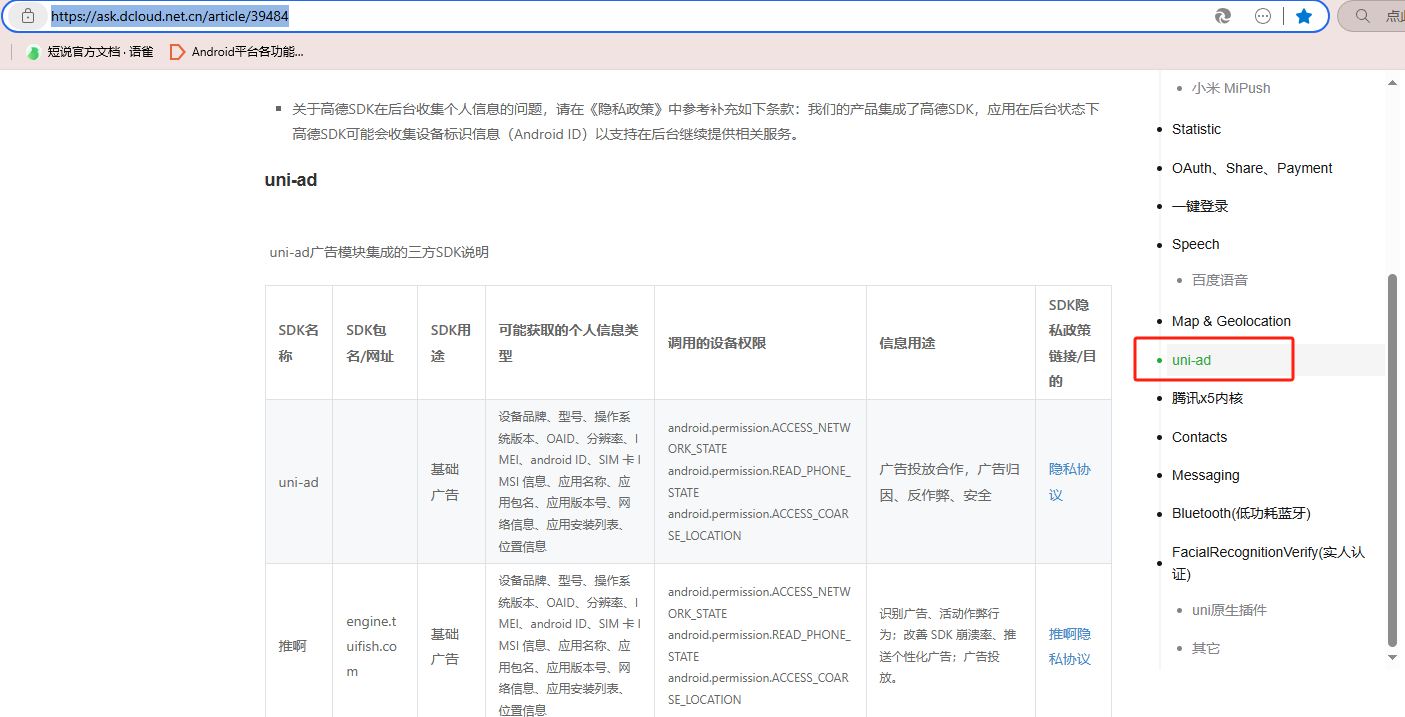Jump to 一键登录 section in outline
1405x717 pixels.
[x=1200, y=206]
